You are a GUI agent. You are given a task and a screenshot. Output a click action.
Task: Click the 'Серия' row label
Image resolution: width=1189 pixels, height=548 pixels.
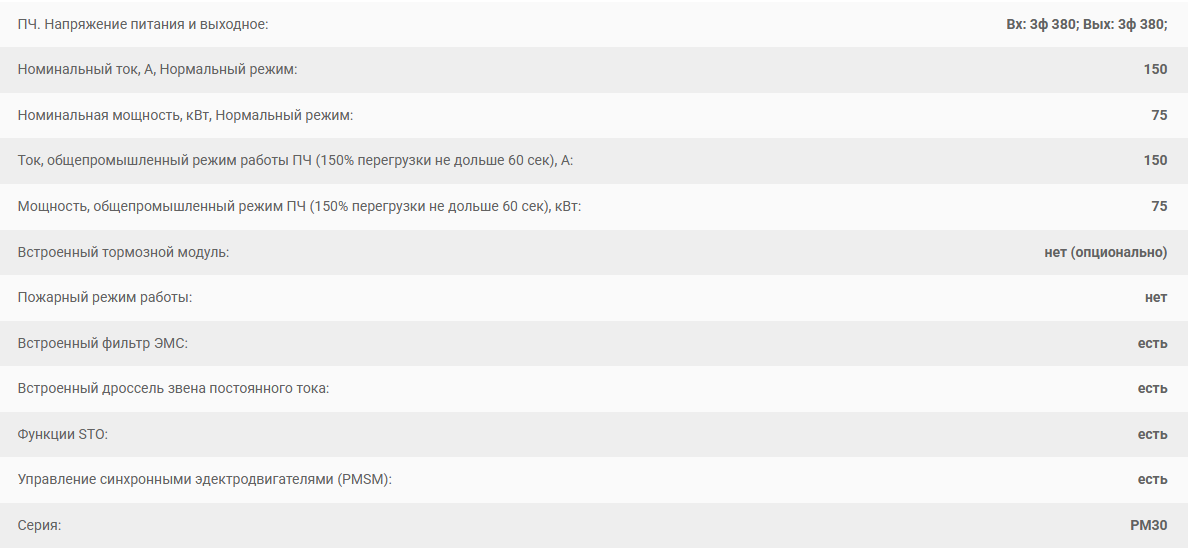[39, 525]
